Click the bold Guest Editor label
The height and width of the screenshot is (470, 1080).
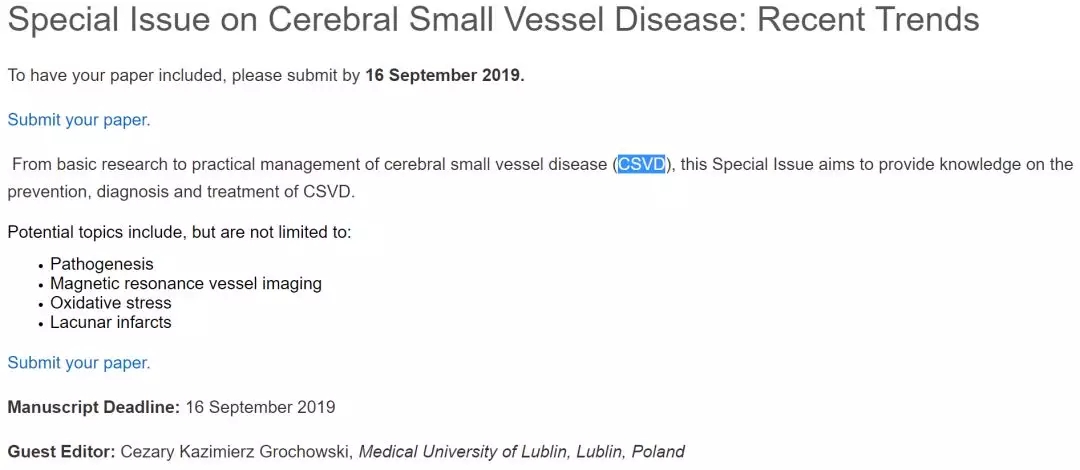click(x=61, y=452)
